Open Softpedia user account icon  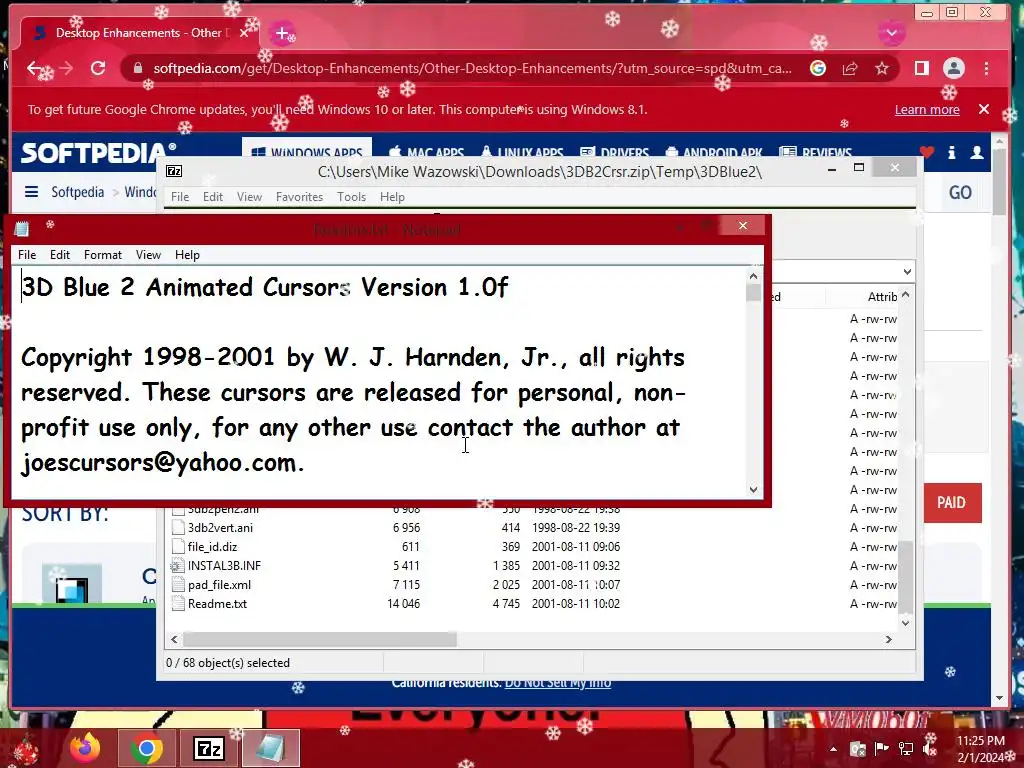pyautogui.click(x=976, y=152)
